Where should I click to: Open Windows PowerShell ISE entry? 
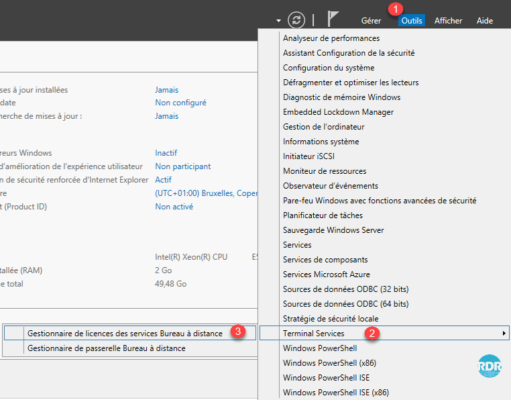pyautogui.click(x=326, y=378)
